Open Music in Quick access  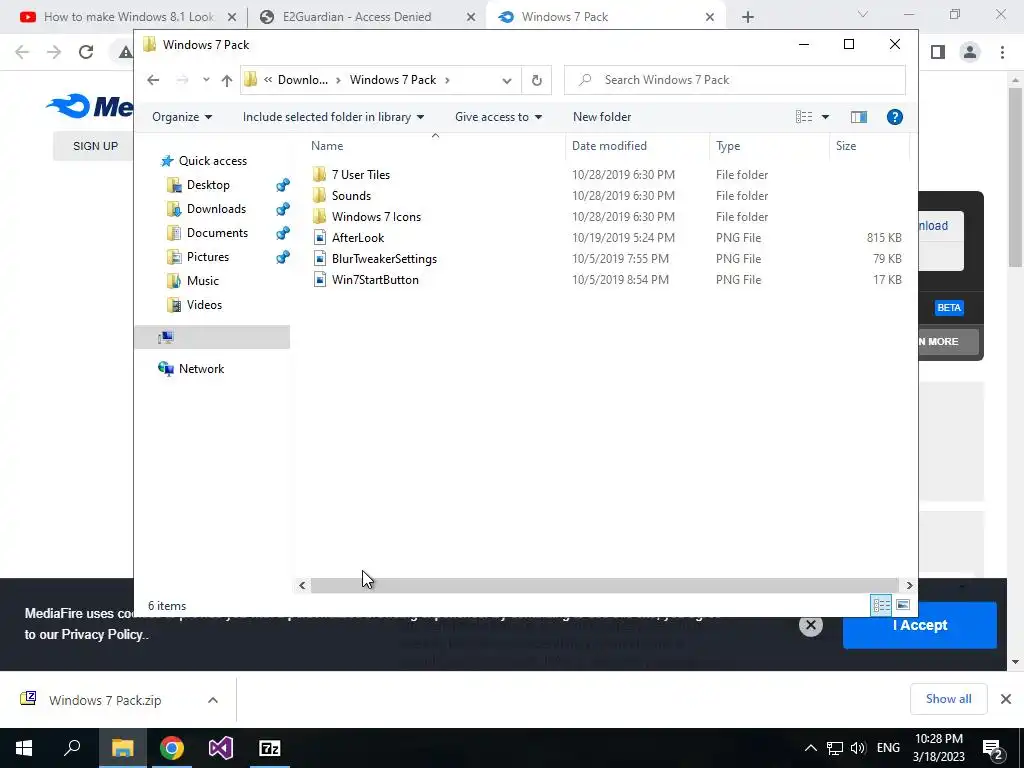click(202, 281)
